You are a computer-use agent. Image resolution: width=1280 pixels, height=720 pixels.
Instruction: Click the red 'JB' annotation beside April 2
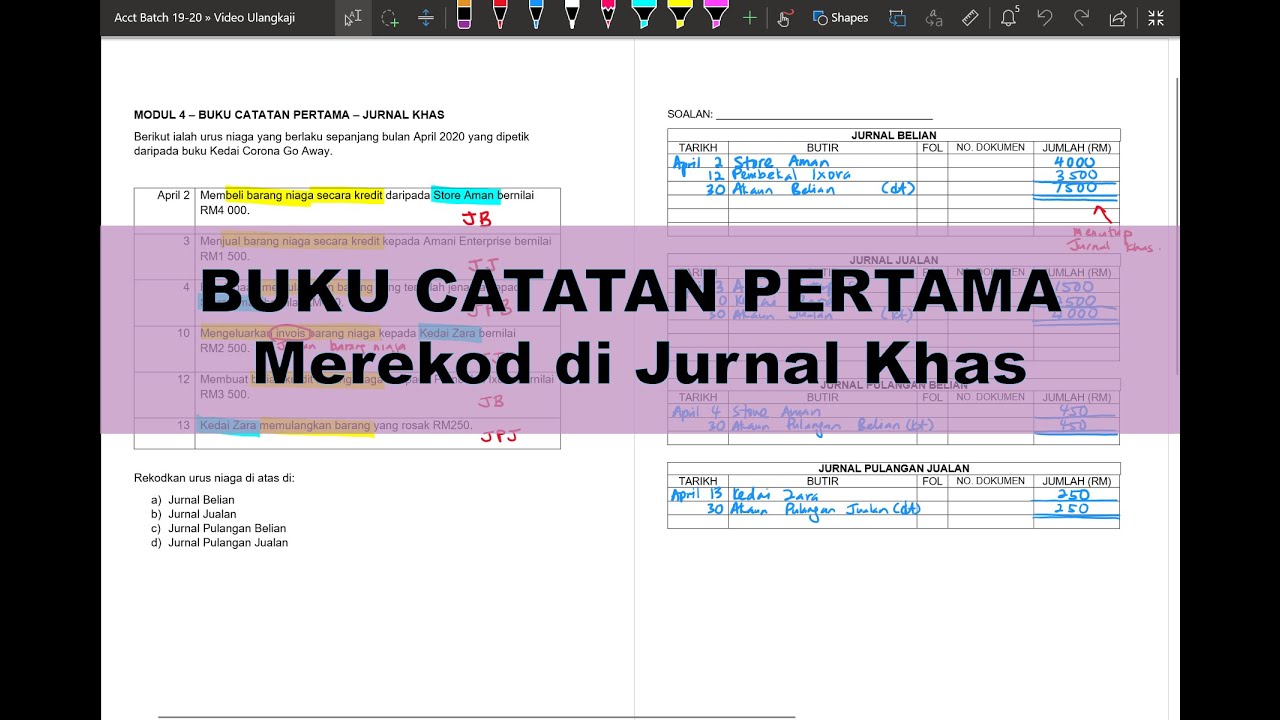pyautogui.click(x=476, y=218)
